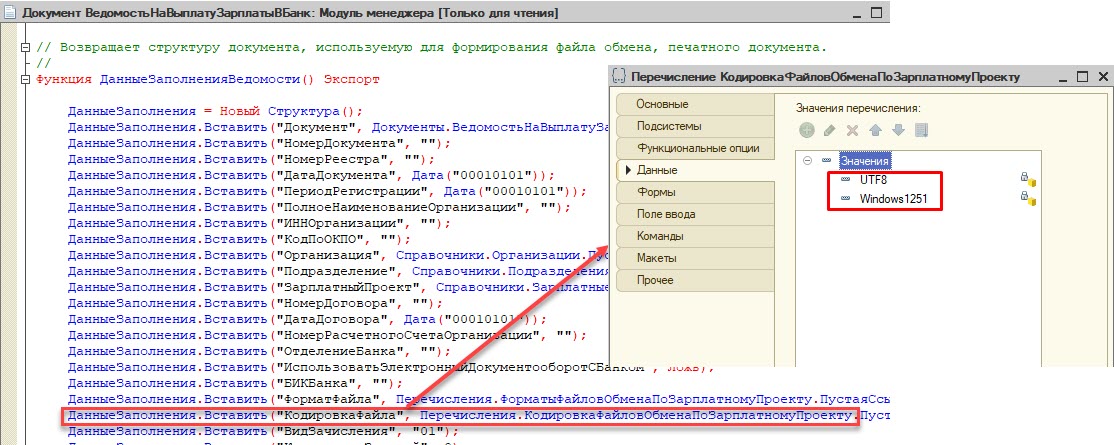1114x445 pixels.
Task: Collapse the comment block above the function
Action: [x=26, y=48]
